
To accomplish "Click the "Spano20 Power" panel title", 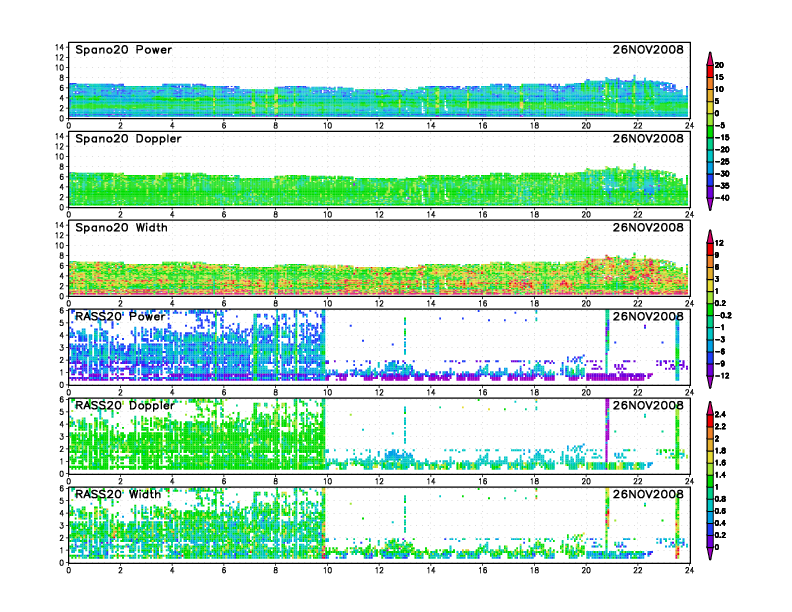I will pyautogui.click(x=123, y=50).
